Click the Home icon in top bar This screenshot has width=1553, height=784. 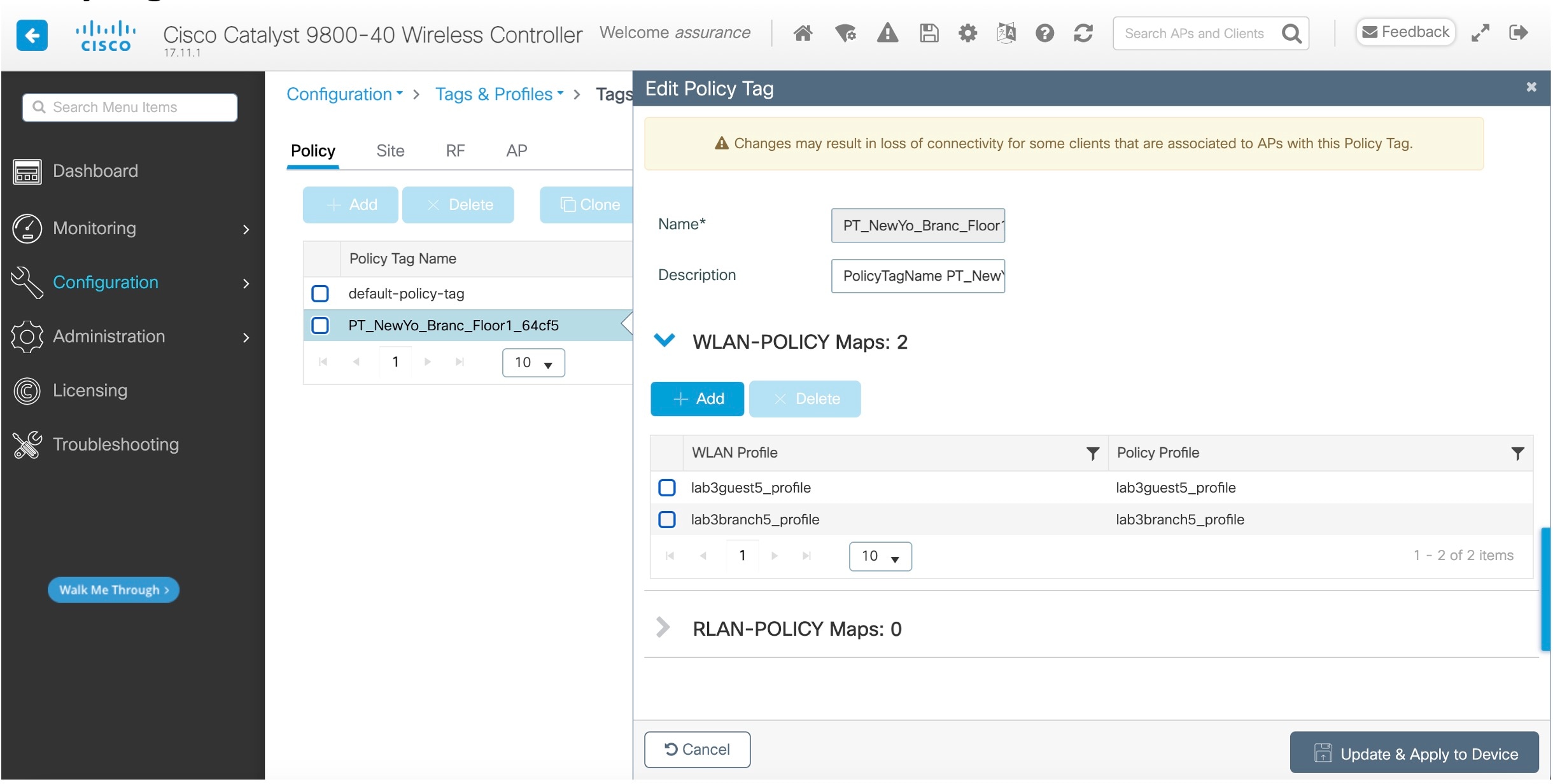click(803, 33)
